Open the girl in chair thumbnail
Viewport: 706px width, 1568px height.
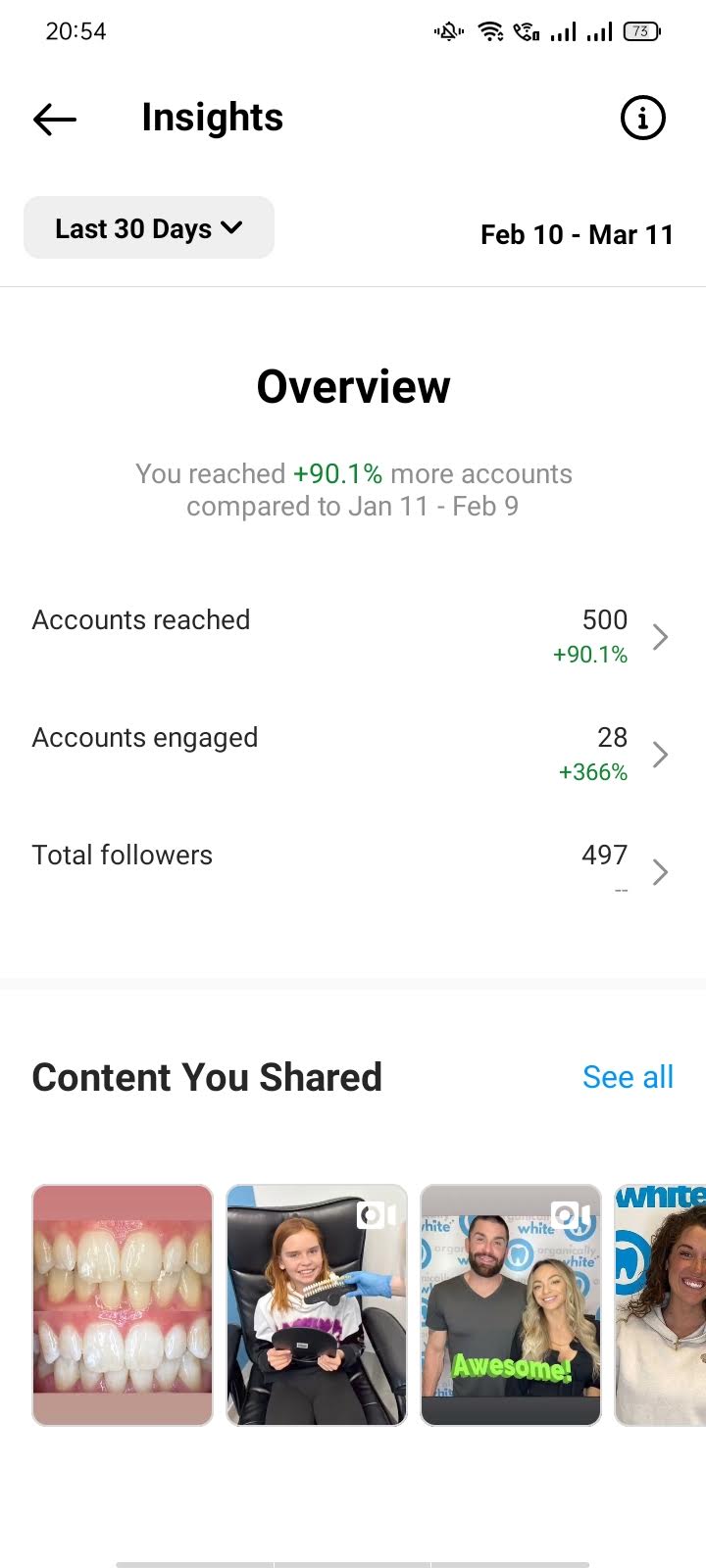point(317,1305)
